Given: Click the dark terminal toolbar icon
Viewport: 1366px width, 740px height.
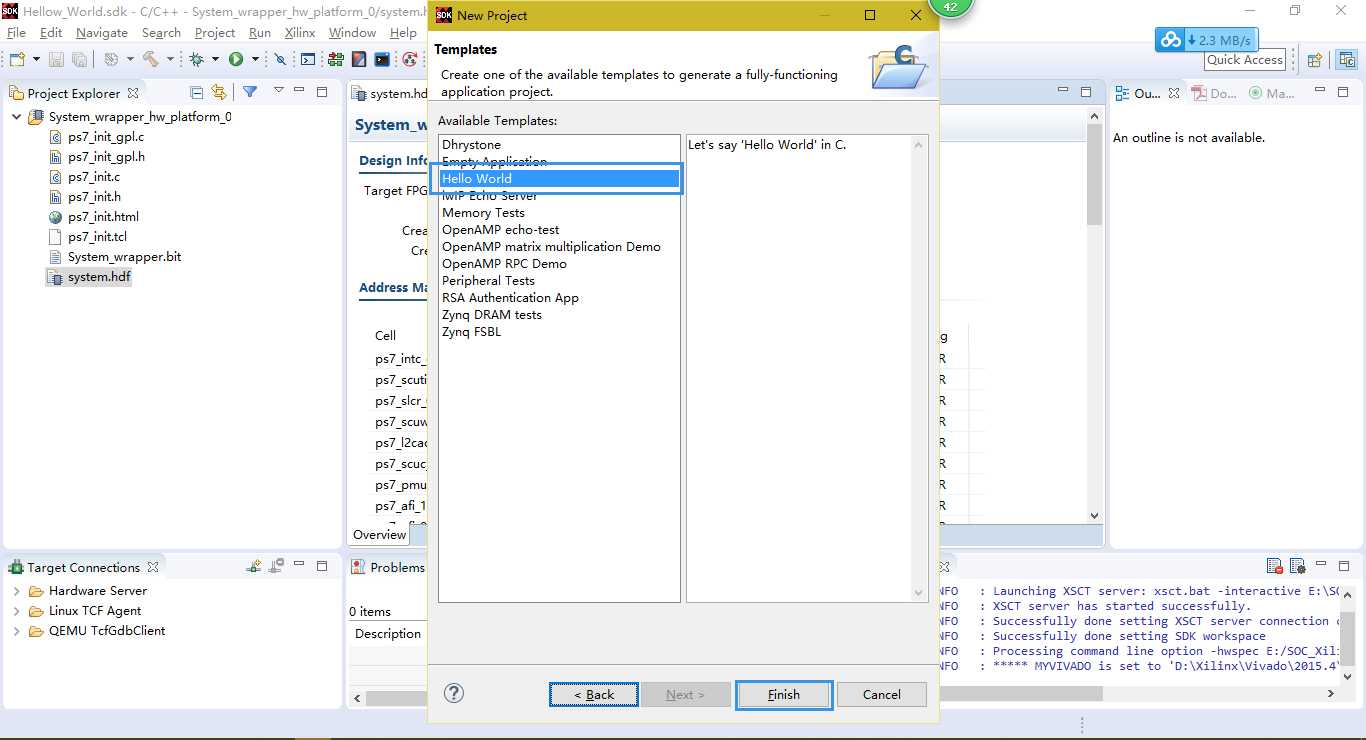Looking at the screenshot, I should (x=382, y=60).
